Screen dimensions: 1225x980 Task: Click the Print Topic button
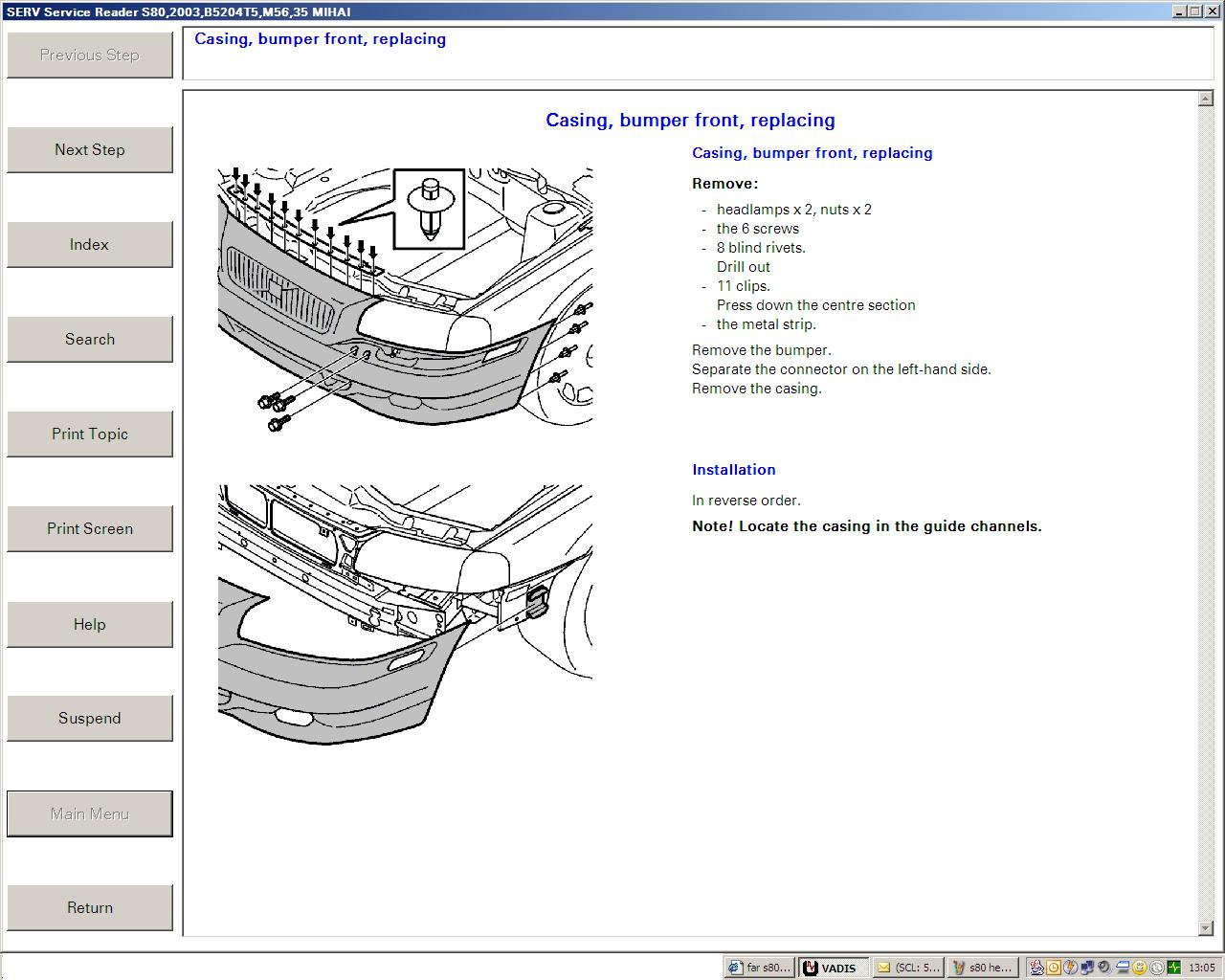point(90,434)
